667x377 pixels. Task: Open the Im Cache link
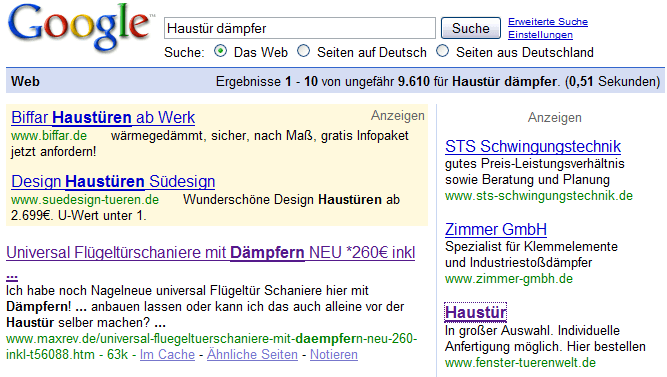coord(167,354)
